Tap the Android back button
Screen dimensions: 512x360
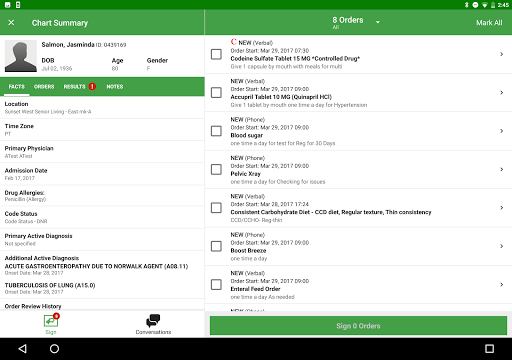point(23,349)
